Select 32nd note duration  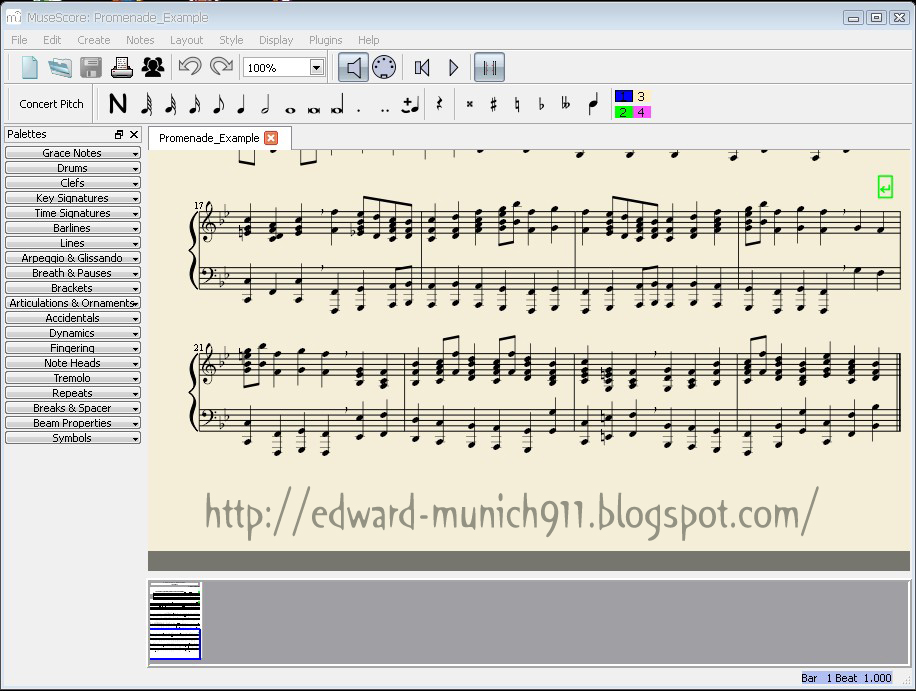pyautogui.click(x=171, y=104)
